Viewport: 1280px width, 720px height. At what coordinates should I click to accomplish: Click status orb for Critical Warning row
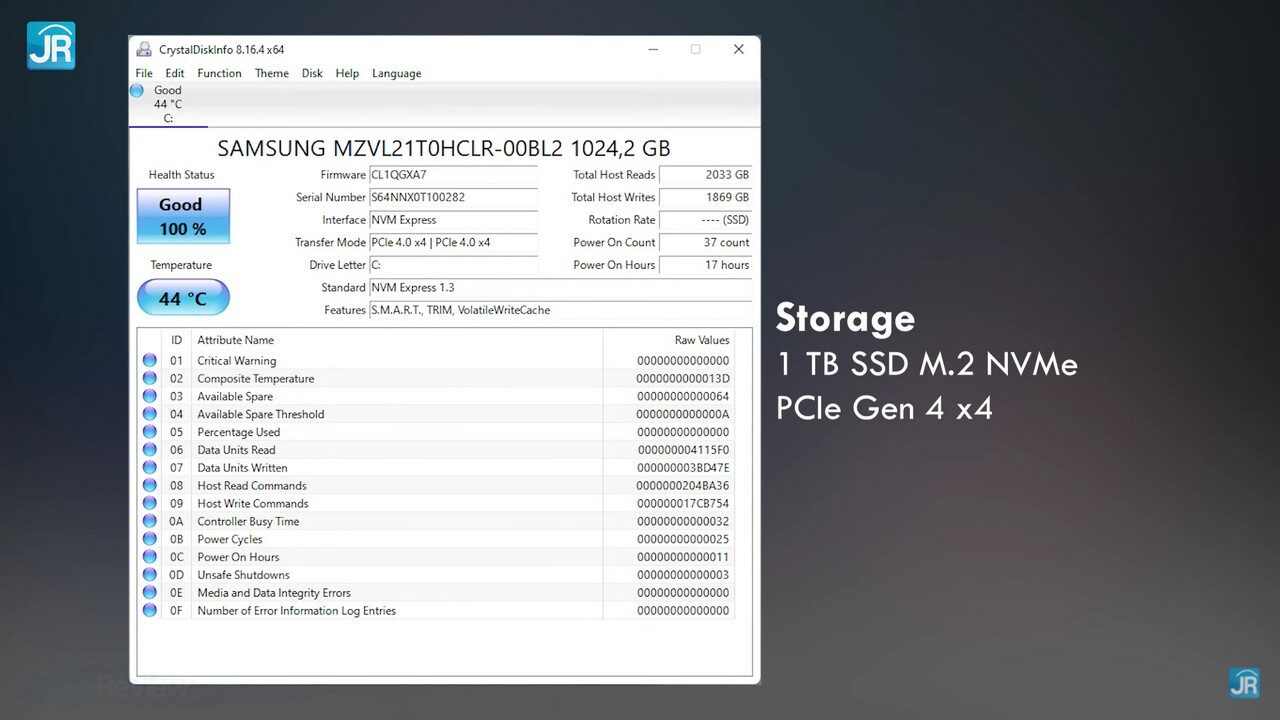point(150,360)
